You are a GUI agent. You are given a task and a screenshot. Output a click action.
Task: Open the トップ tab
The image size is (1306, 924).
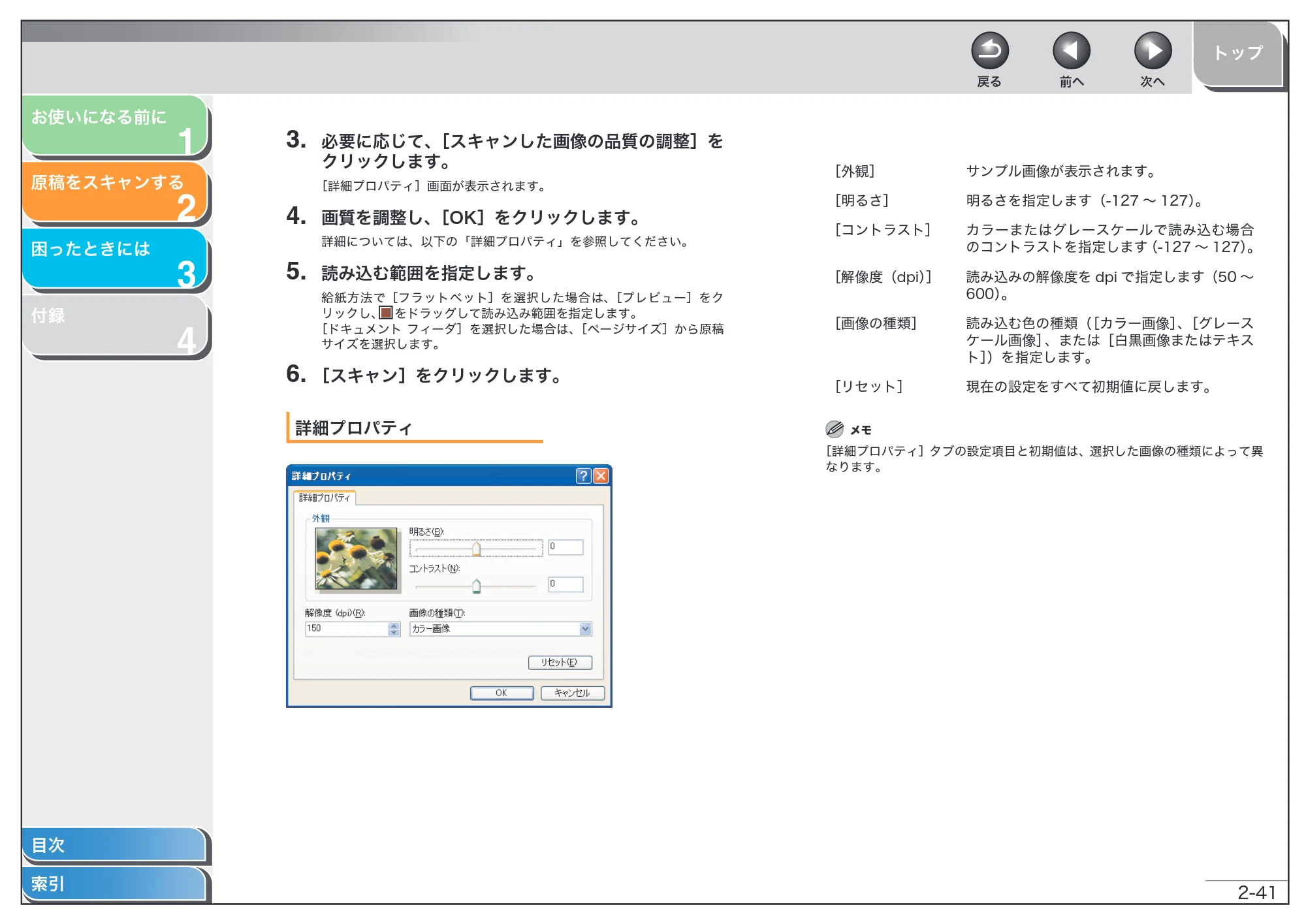[1238, 54]
